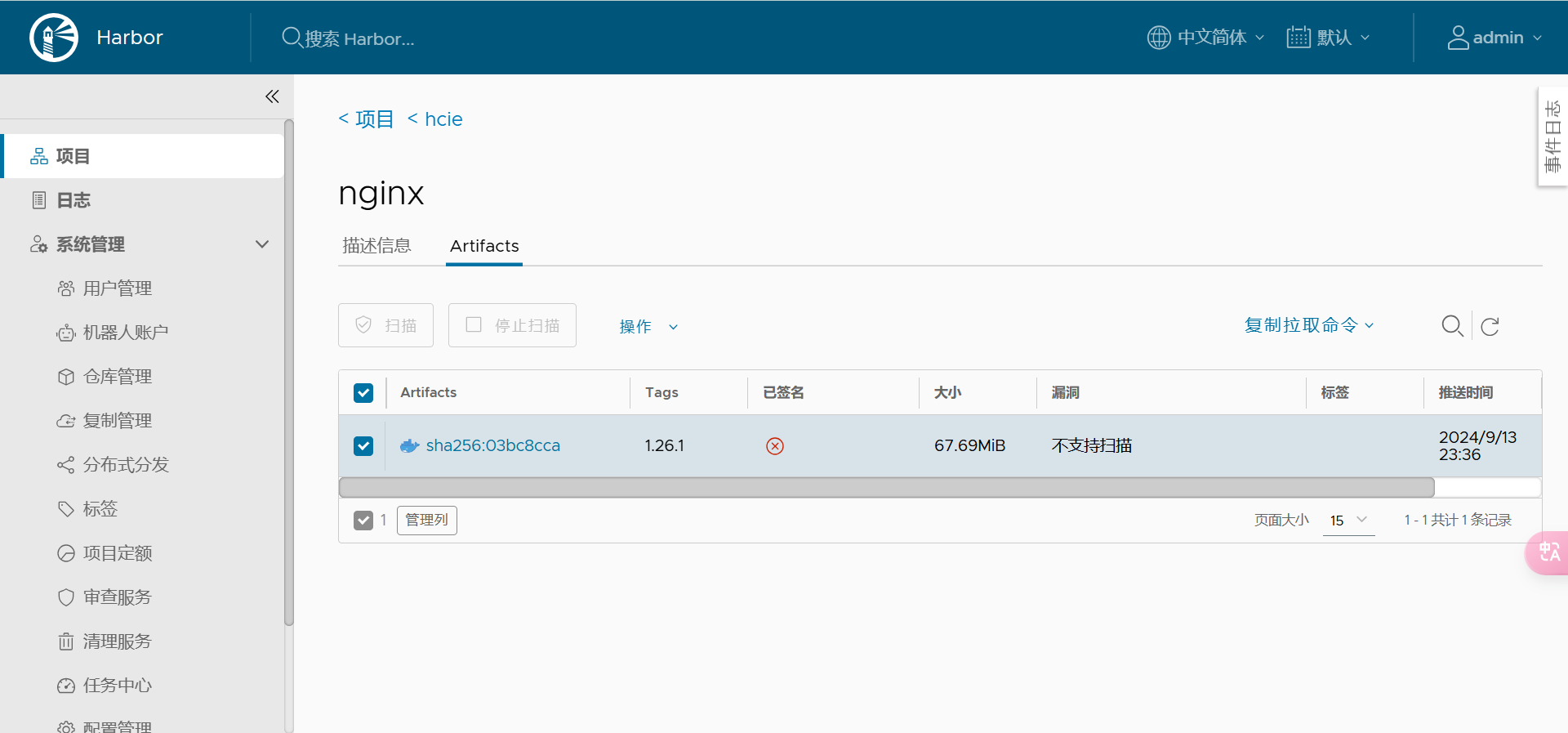Click the 1.26.1 tag cell
Screen dimensions: 1568x733
[x=665, y=445]
